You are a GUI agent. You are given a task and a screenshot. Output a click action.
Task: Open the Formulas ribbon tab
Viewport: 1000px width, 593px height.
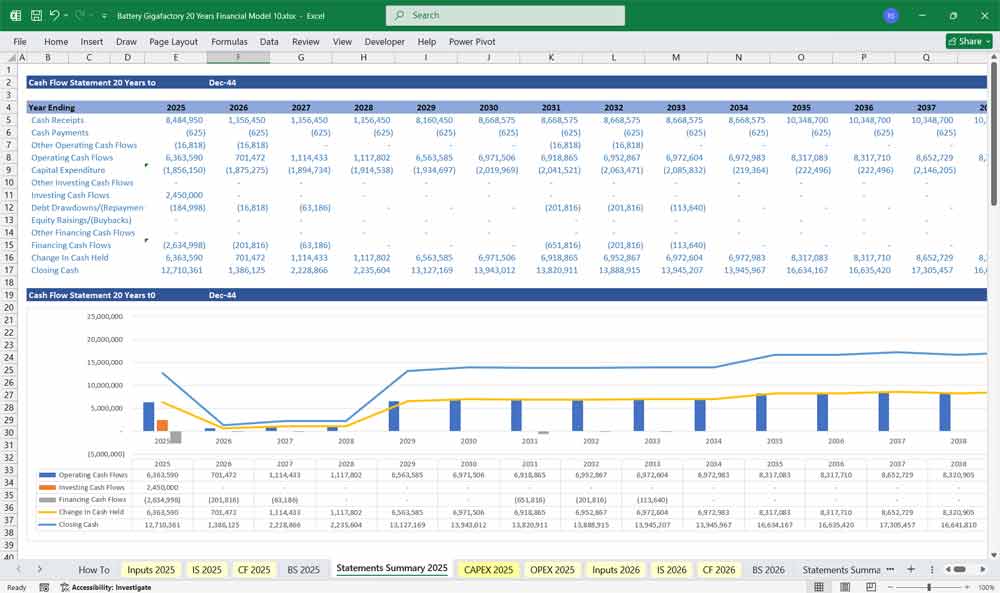click(x=229, y=42)
